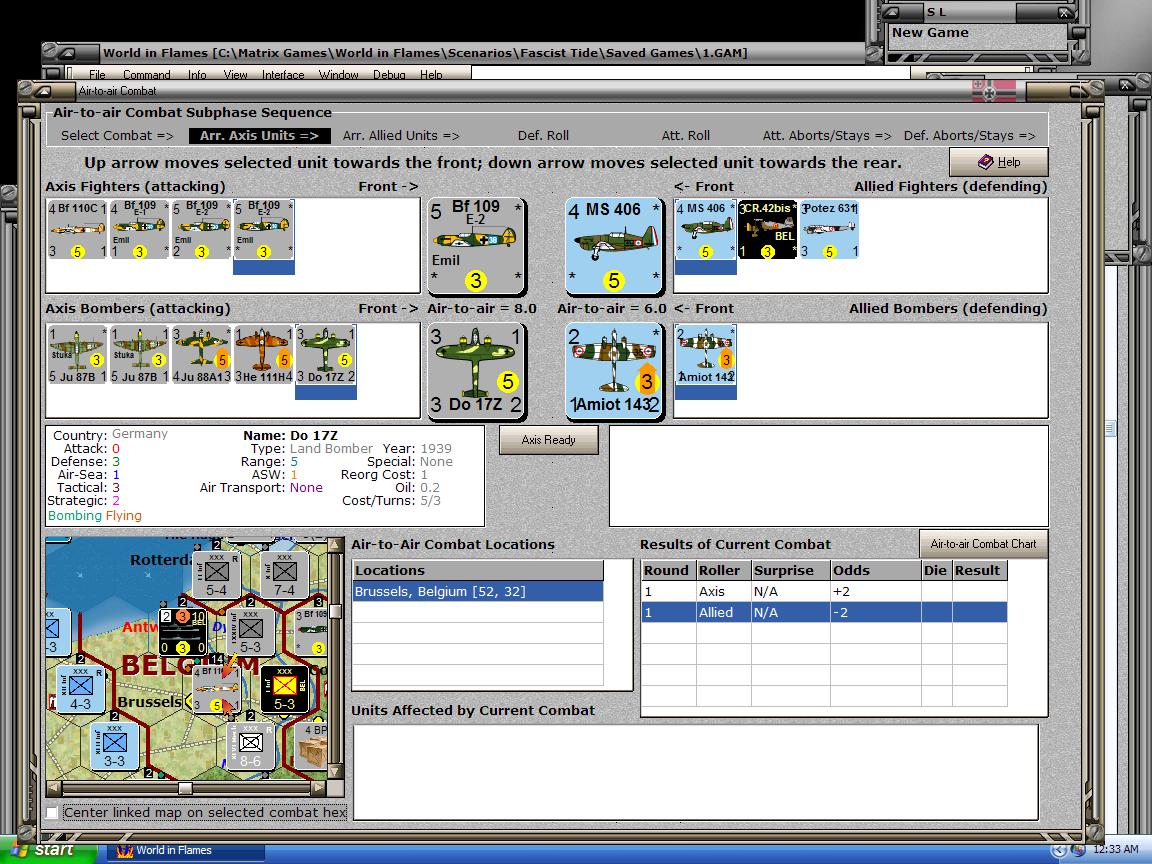Click the Axis Ready button
This screenshot has width=1152, height=864.
[549, 440]
